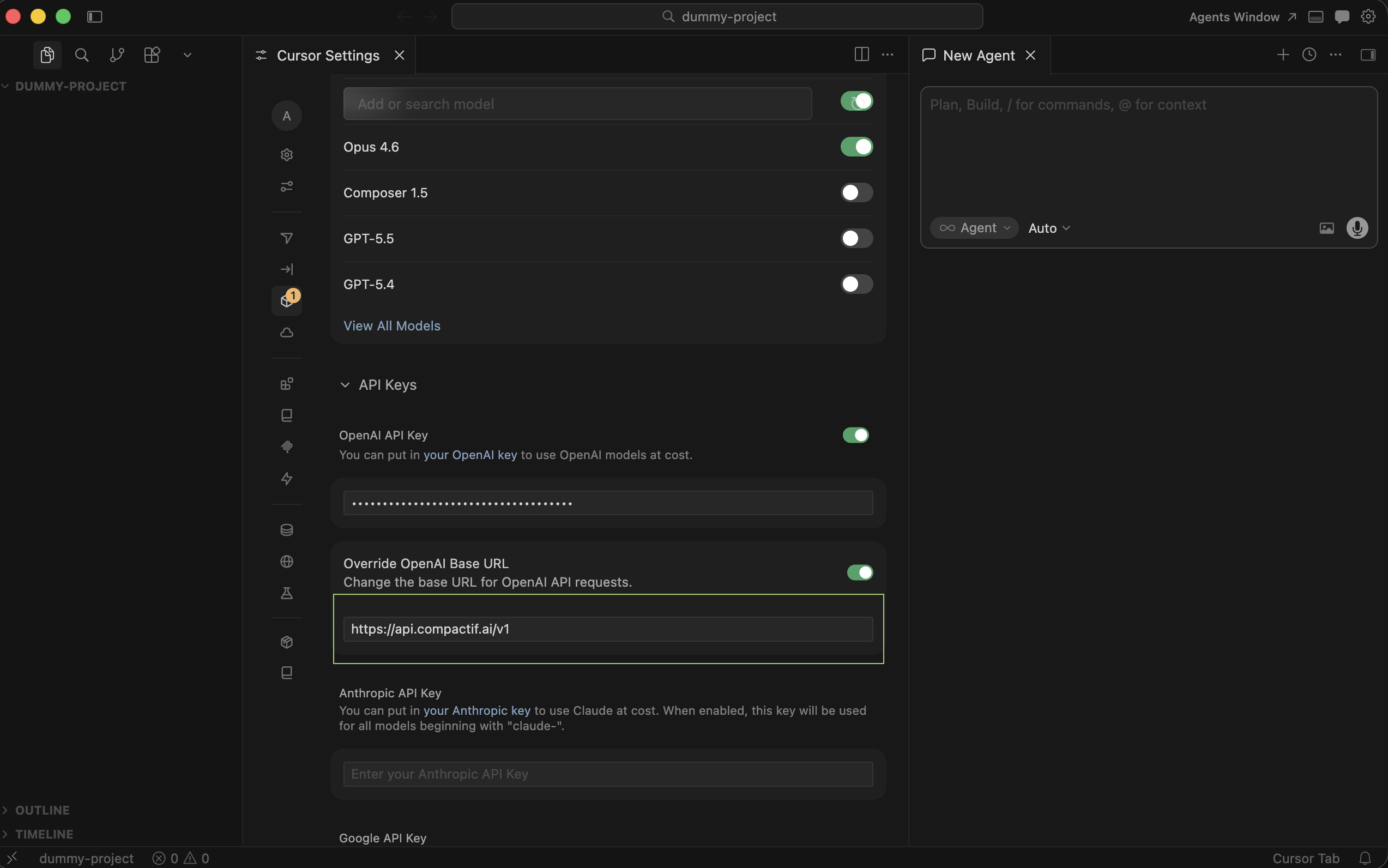
Task: Turn off Override OpenAI Base URL toggle
Action: pos(860,572)
